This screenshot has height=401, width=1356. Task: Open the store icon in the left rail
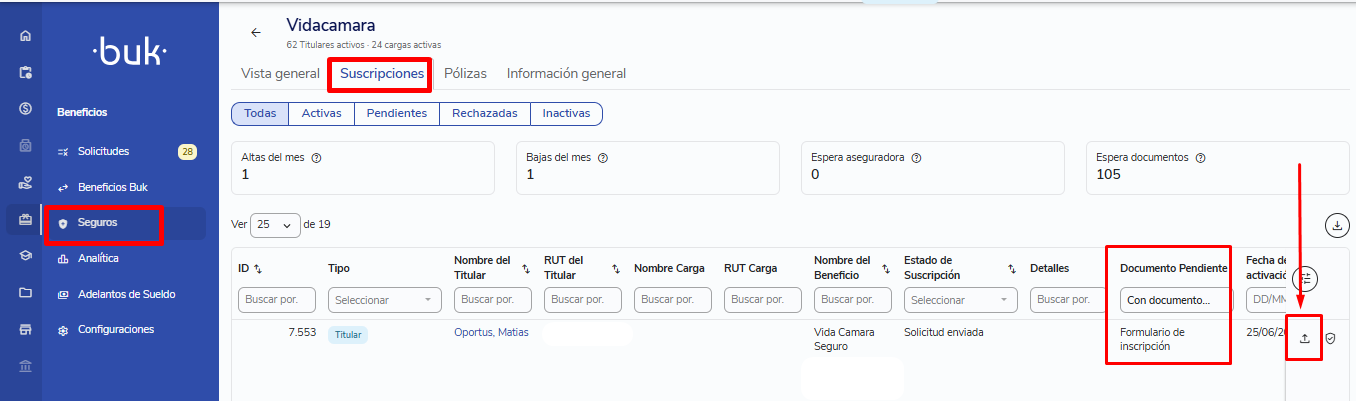(25, 329)
